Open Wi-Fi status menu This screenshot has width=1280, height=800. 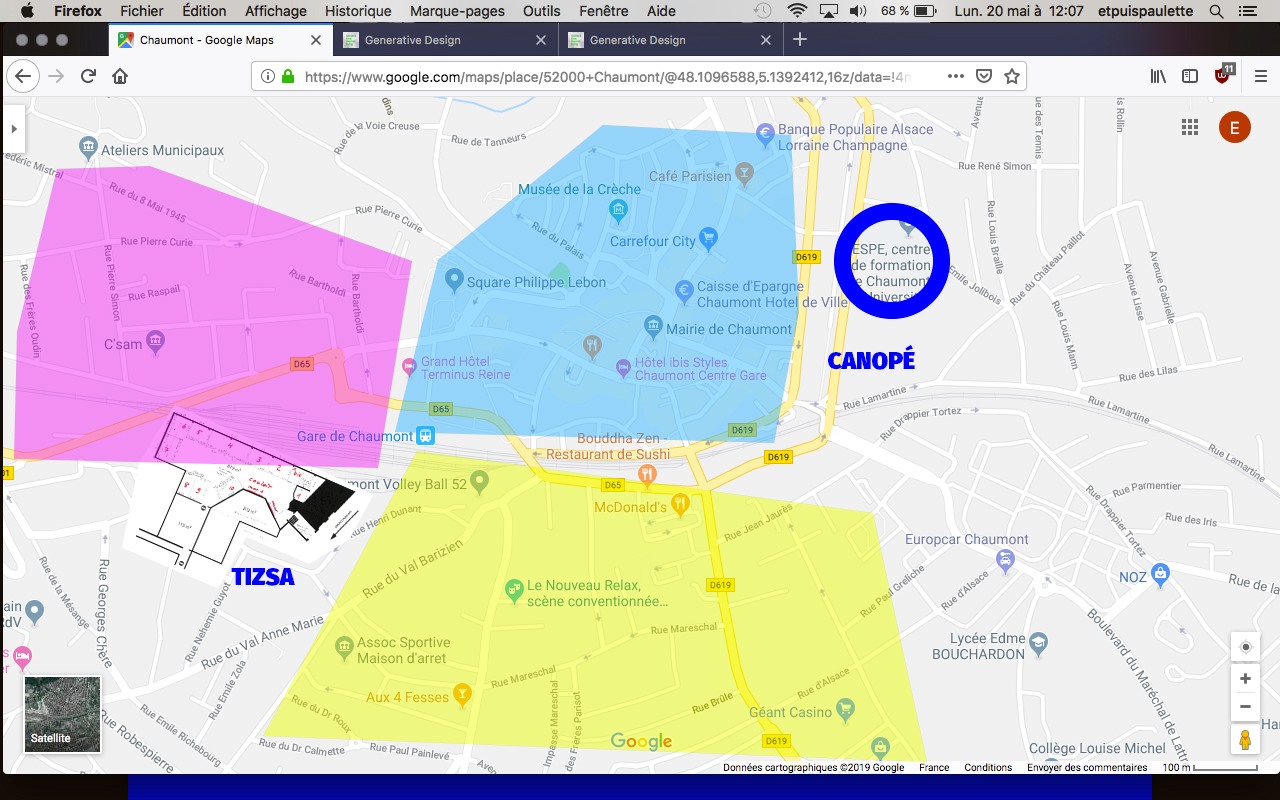point(797,11)
